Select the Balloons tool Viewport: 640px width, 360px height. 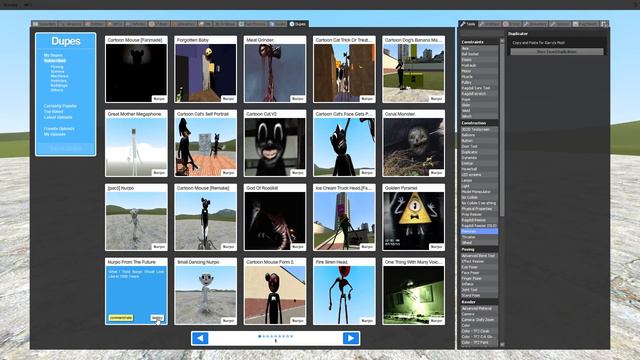pyautogui.click(x=479, y=135)
